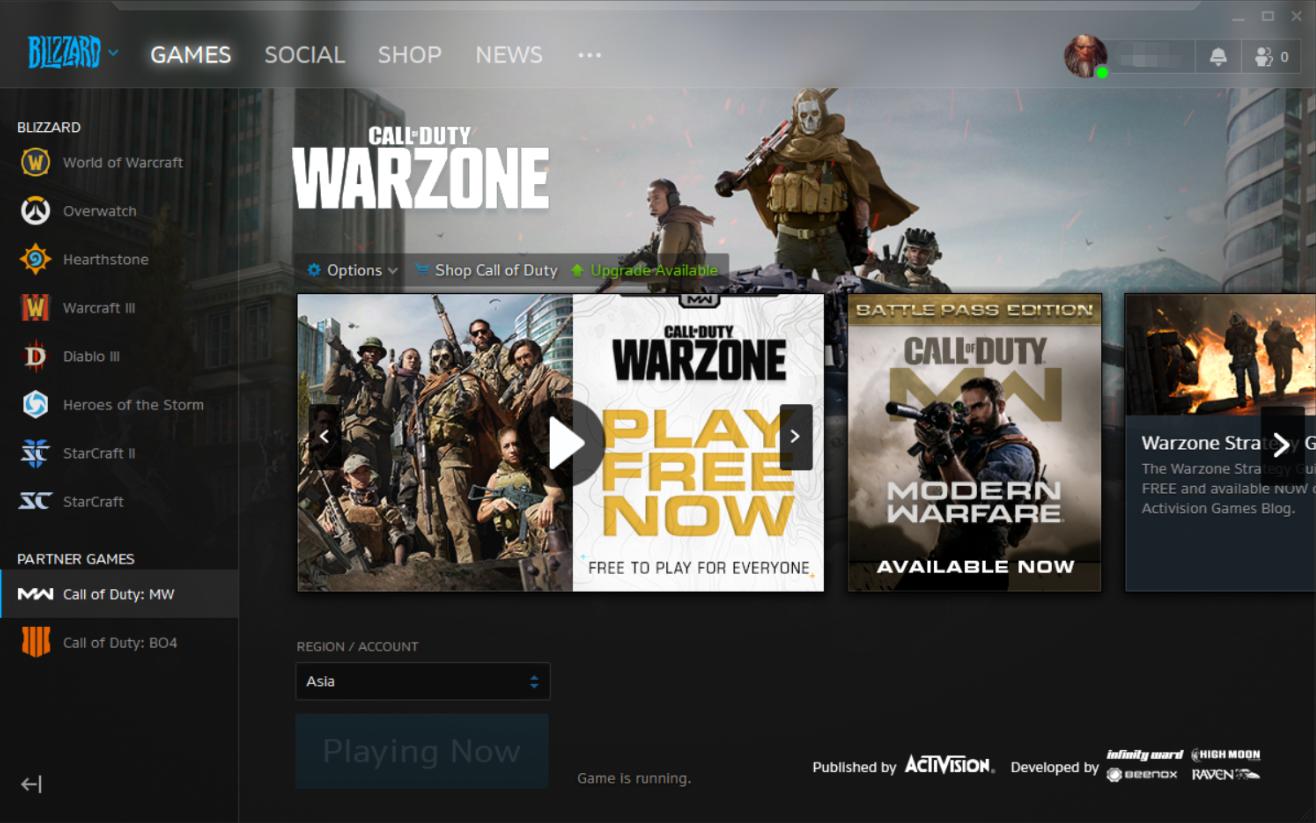Click the Playing Now button

coord(422,751)
